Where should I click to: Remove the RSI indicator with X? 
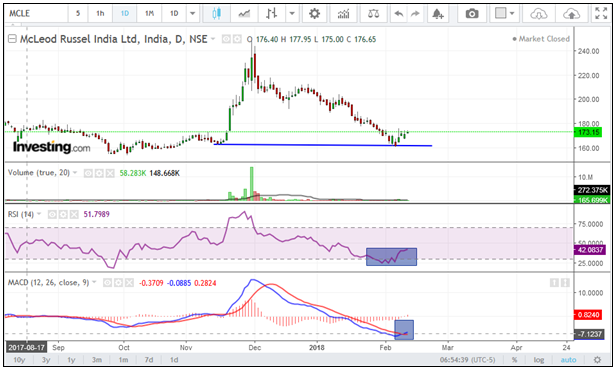click(74, 214)
